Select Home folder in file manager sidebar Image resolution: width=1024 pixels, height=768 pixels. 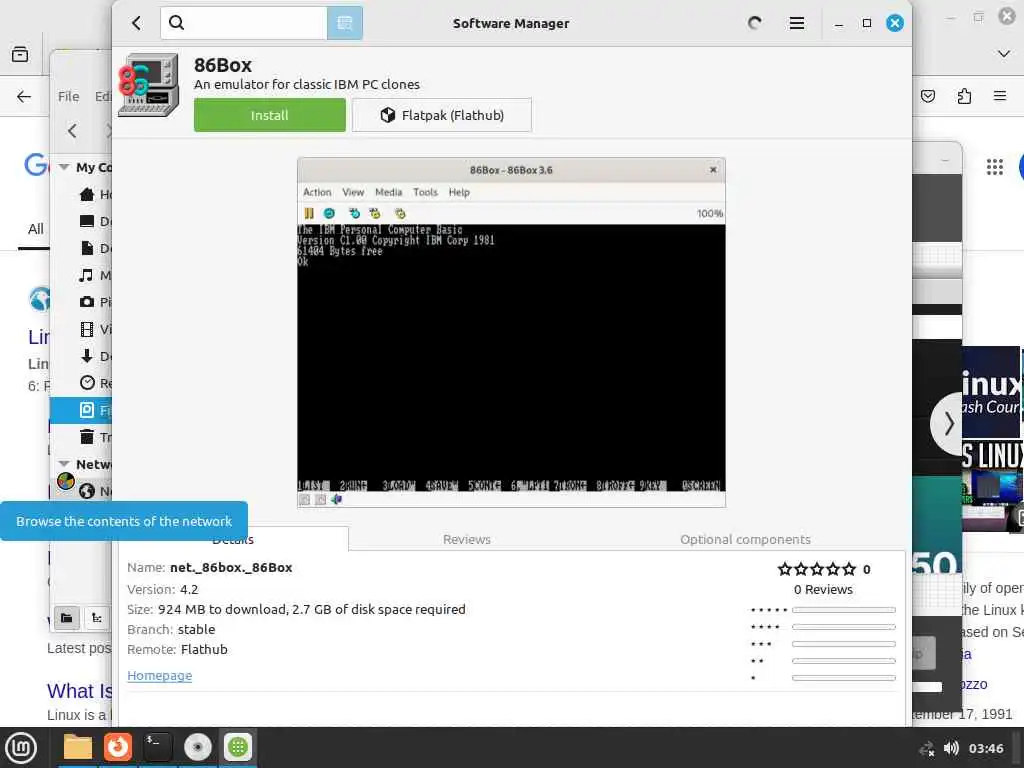[x=87, y=194]
